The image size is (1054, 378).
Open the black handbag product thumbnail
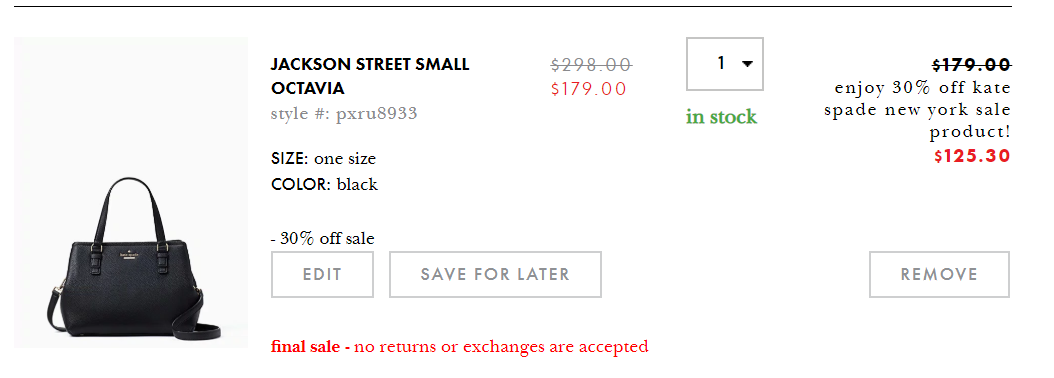131,192
